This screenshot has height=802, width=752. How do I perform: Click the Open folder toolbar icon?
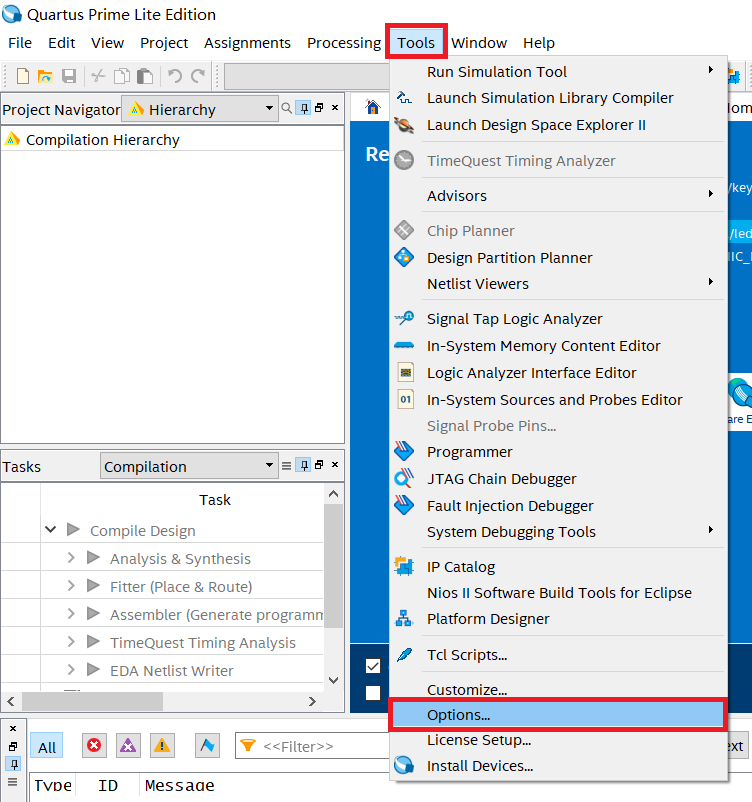(x=45, y=76)
